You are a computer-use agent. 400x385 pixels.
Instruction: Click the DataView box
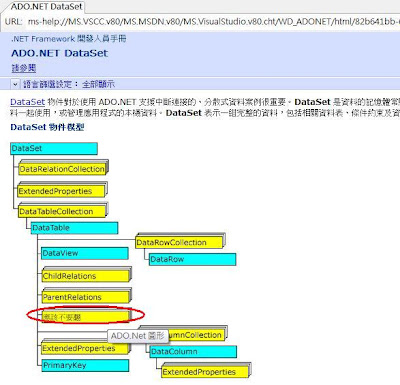[85, 253]
